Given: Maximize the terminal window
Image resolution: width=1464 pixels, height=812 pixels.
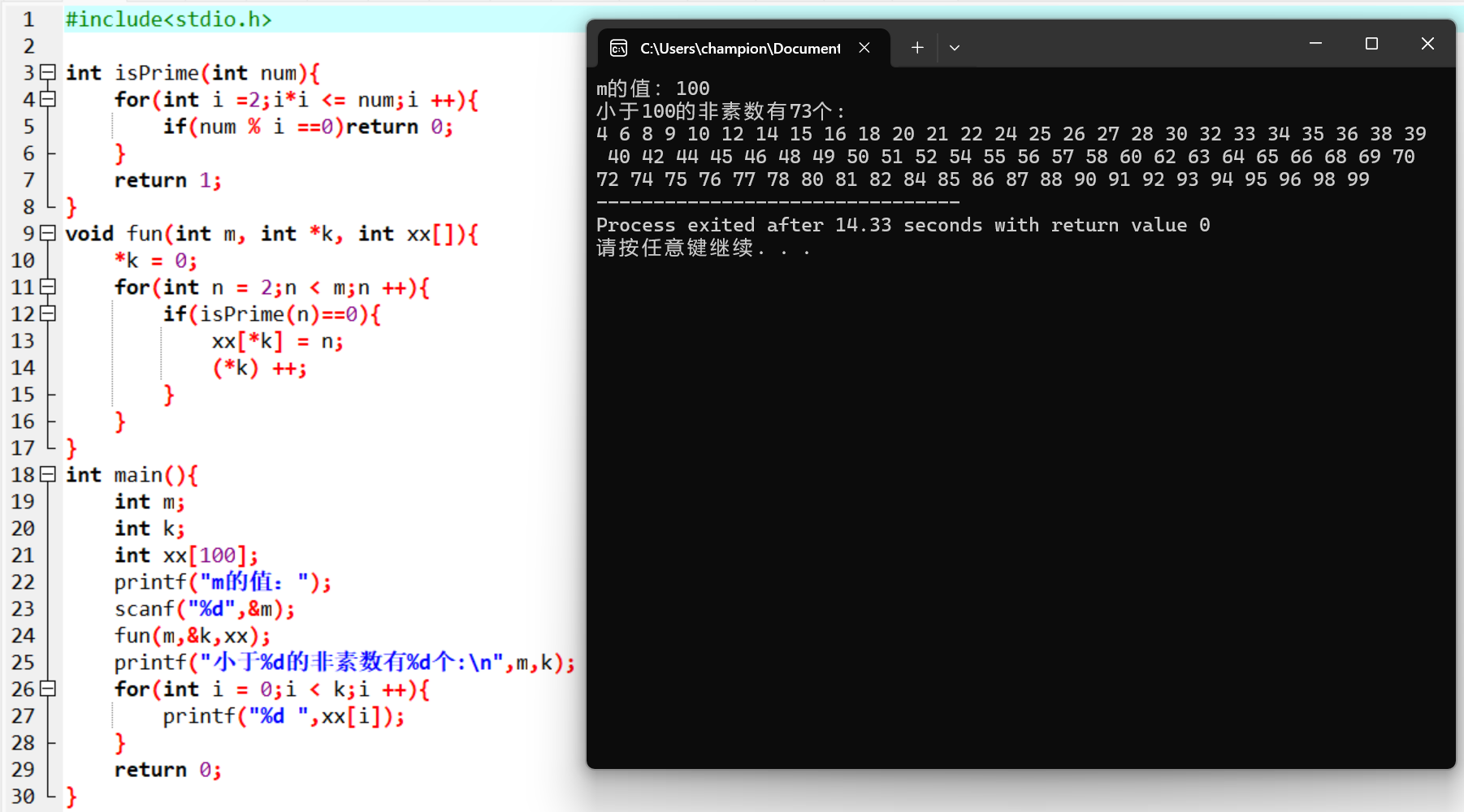Looking at the screenshot, I should tap(1371, 43).
